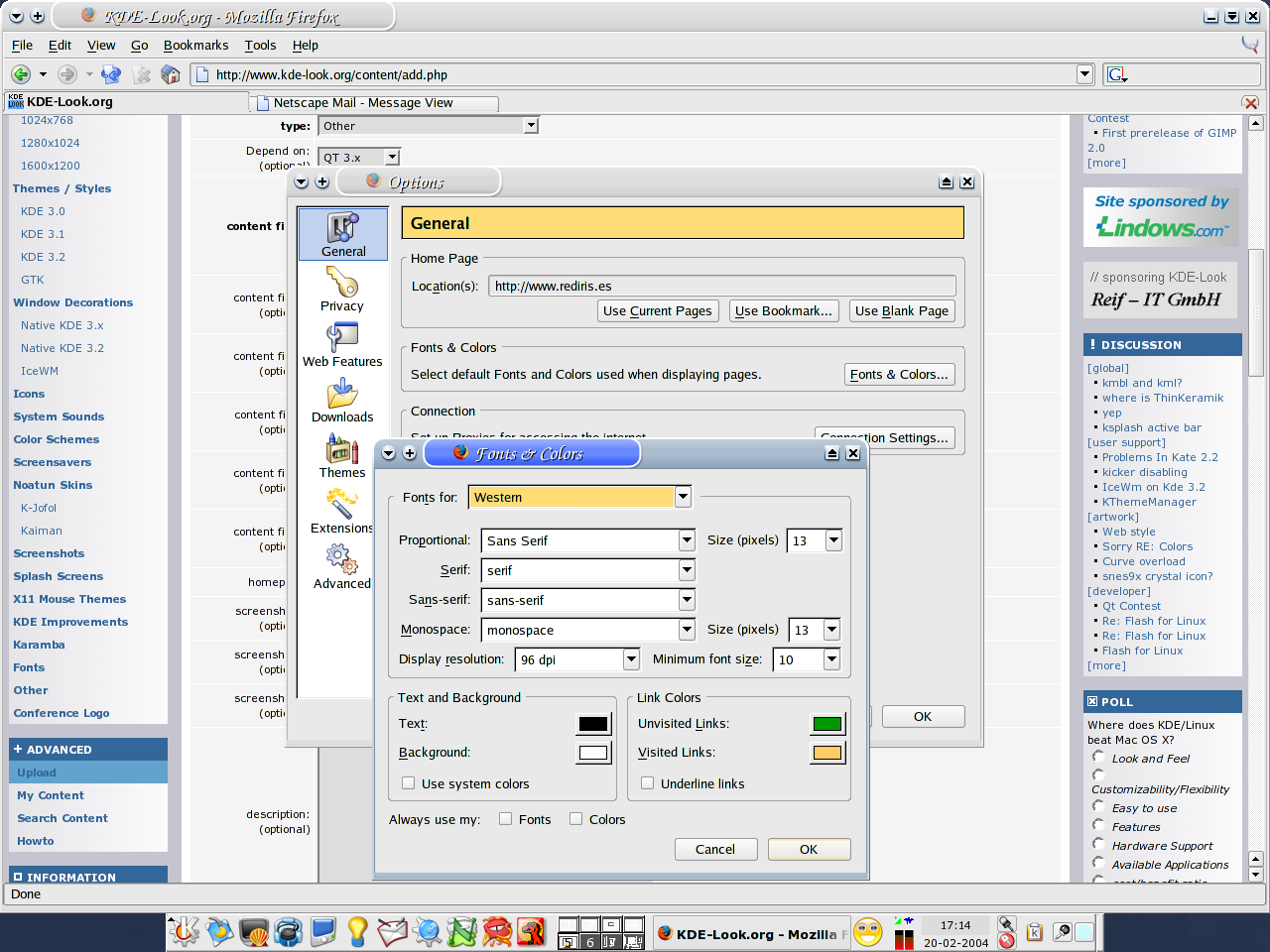This screenshot has width=1270, height=952.
Task: Click Cancel in Fonts & Colors dialog
Action: 715,849
